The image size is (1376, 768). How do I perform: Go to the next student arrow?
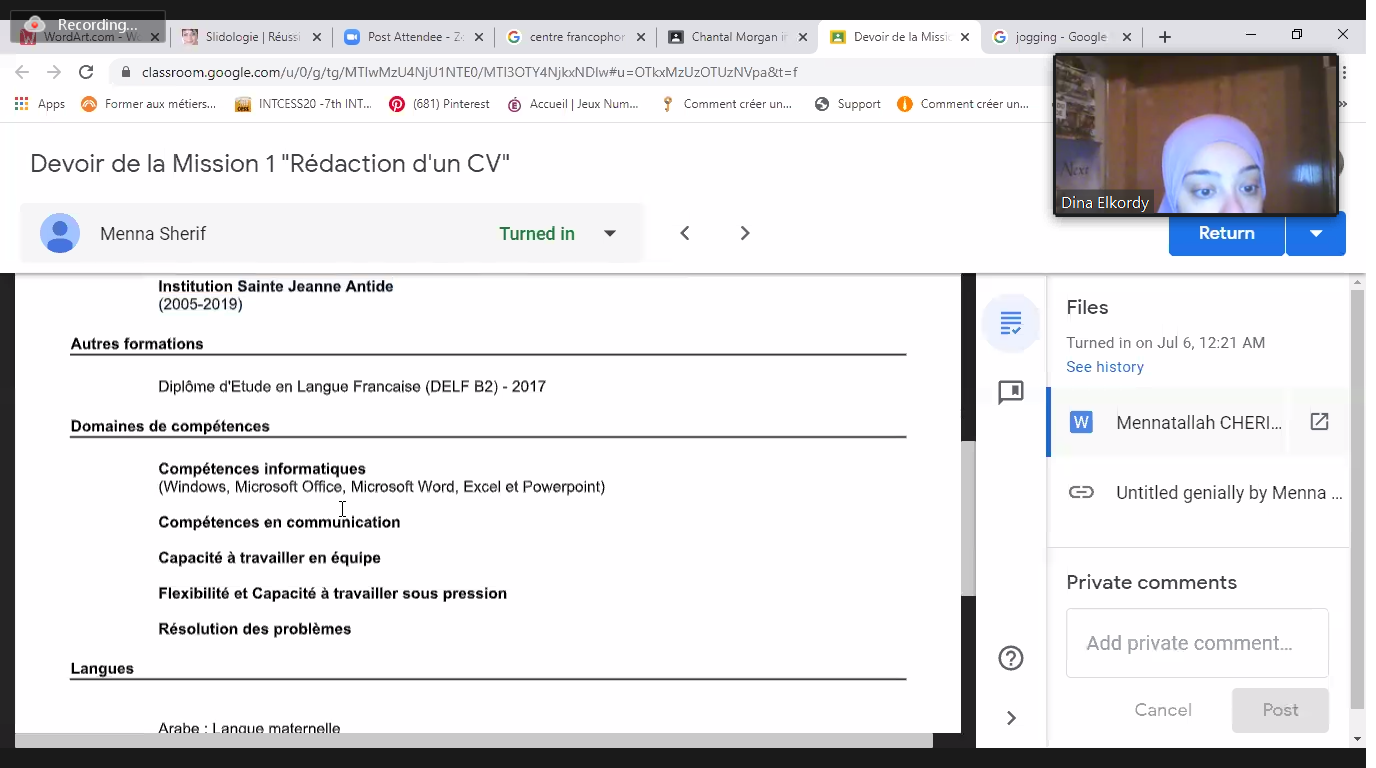click(745, 233)
